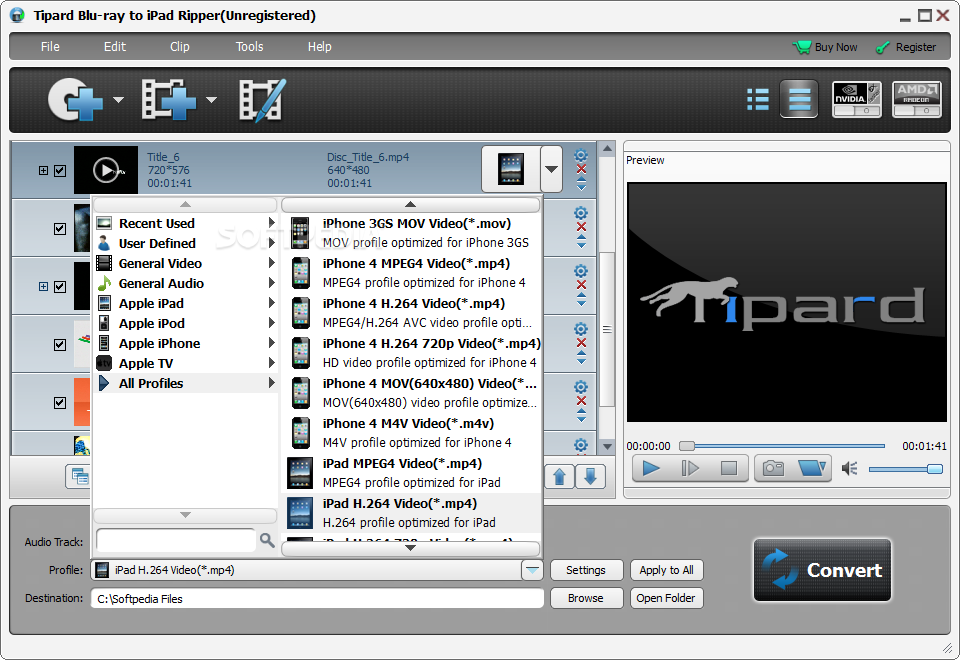This screenshot has height=660, width=960.
Task: Remove Title_6 with red X icon
Action: click(581, 170)
